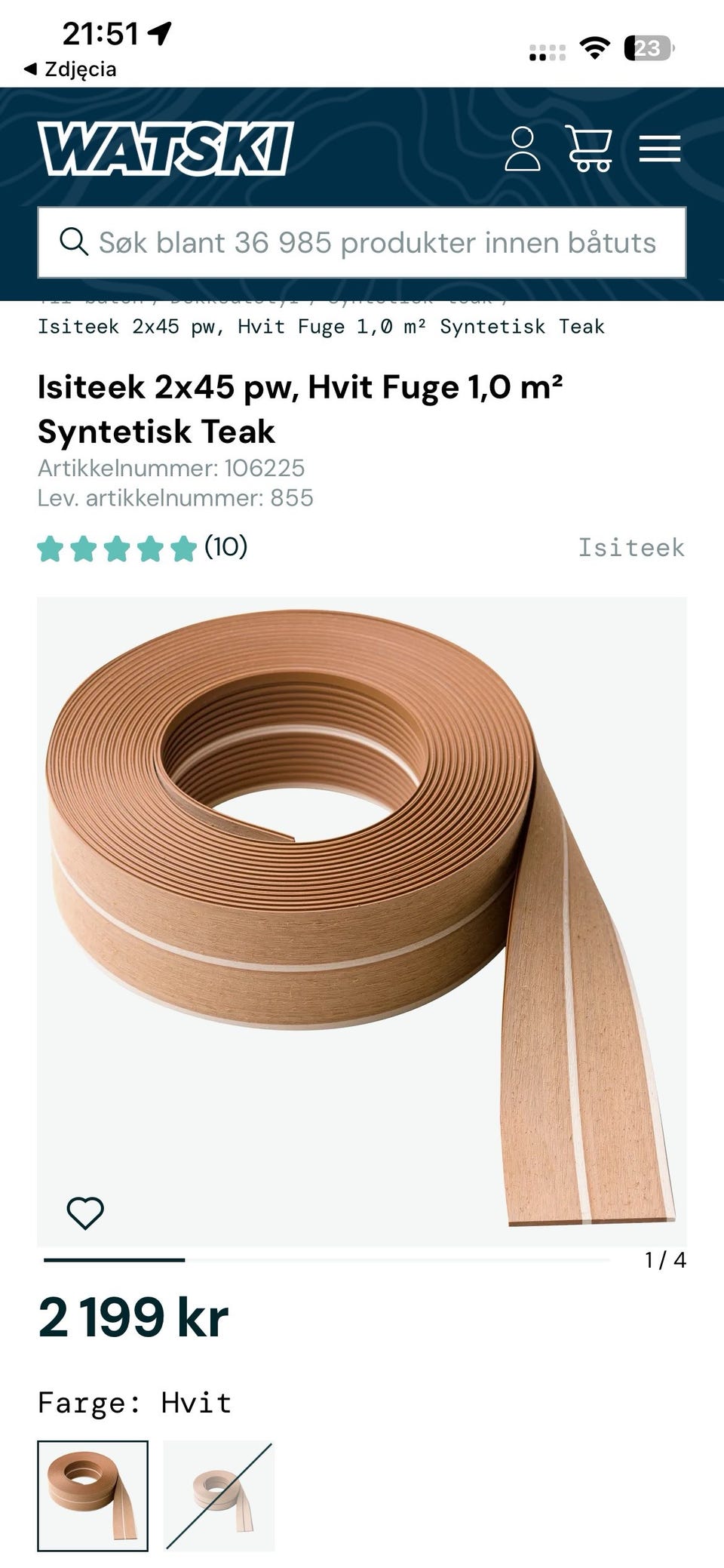The image size is (724, 1568).
Task: Open the 10 reviews count
Action: coord(225,546)
